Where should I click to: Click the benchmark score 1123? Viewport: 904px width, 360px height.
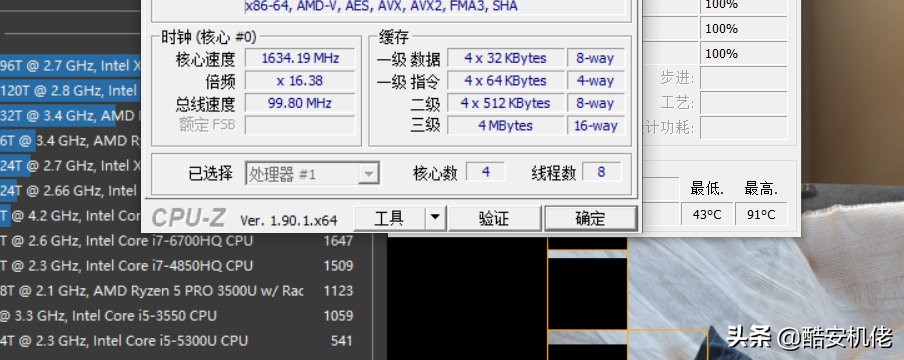[x=338, y=290]
